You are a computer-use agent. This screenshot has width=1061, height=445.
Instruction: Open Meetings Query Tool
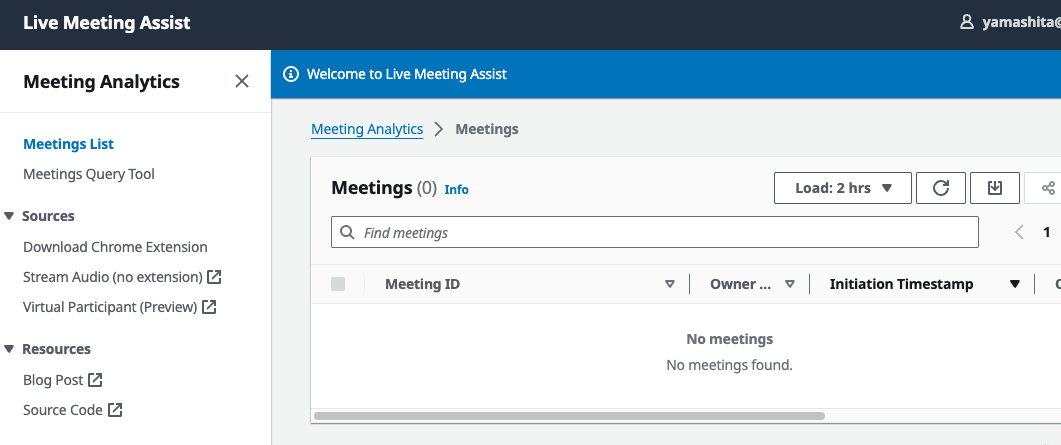click(89, 174)
